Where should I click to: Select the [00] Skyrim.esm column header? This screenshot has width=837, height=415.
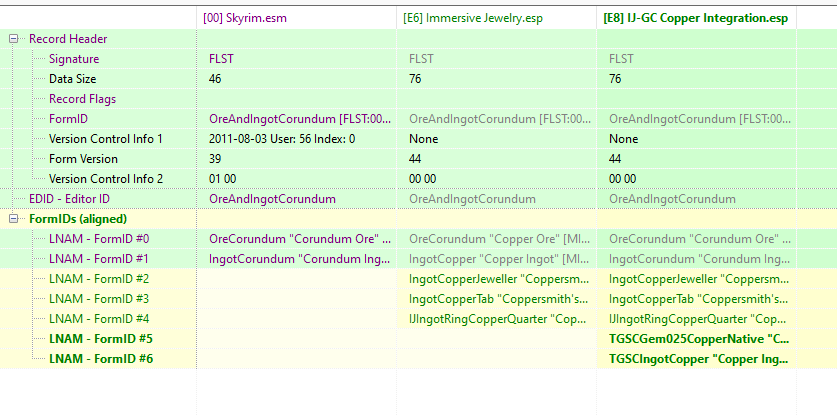[x=296, y=18]
